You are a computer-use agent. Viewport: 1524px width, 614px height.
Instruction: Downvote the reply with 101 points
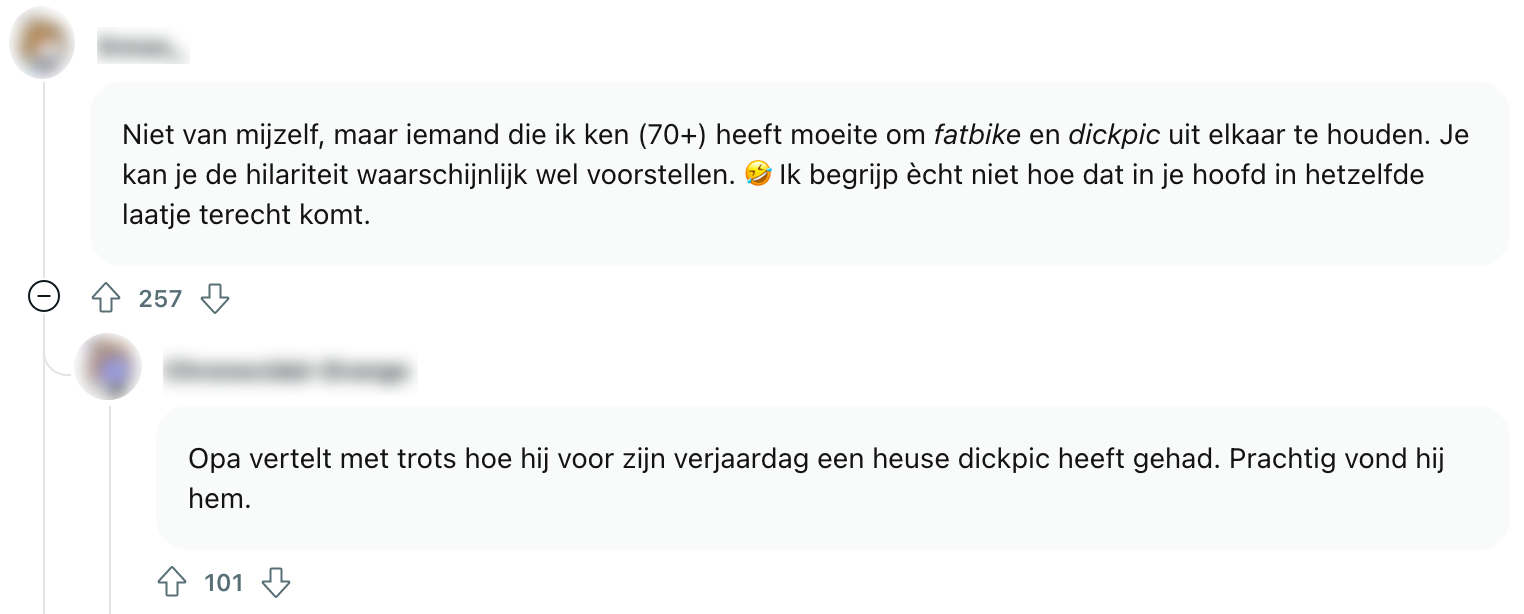click(275, 582)
